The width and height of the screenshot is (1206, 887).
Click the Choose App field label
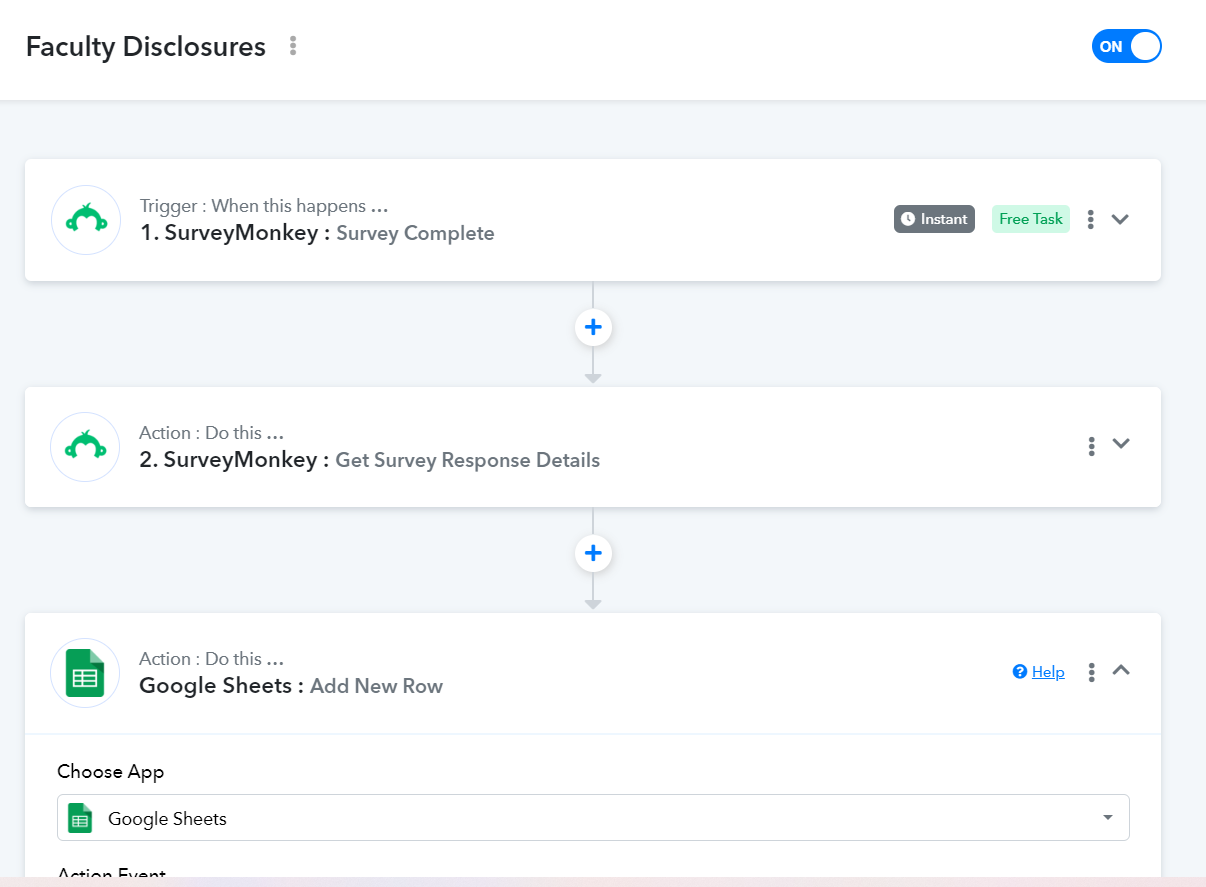pos(111,772)
